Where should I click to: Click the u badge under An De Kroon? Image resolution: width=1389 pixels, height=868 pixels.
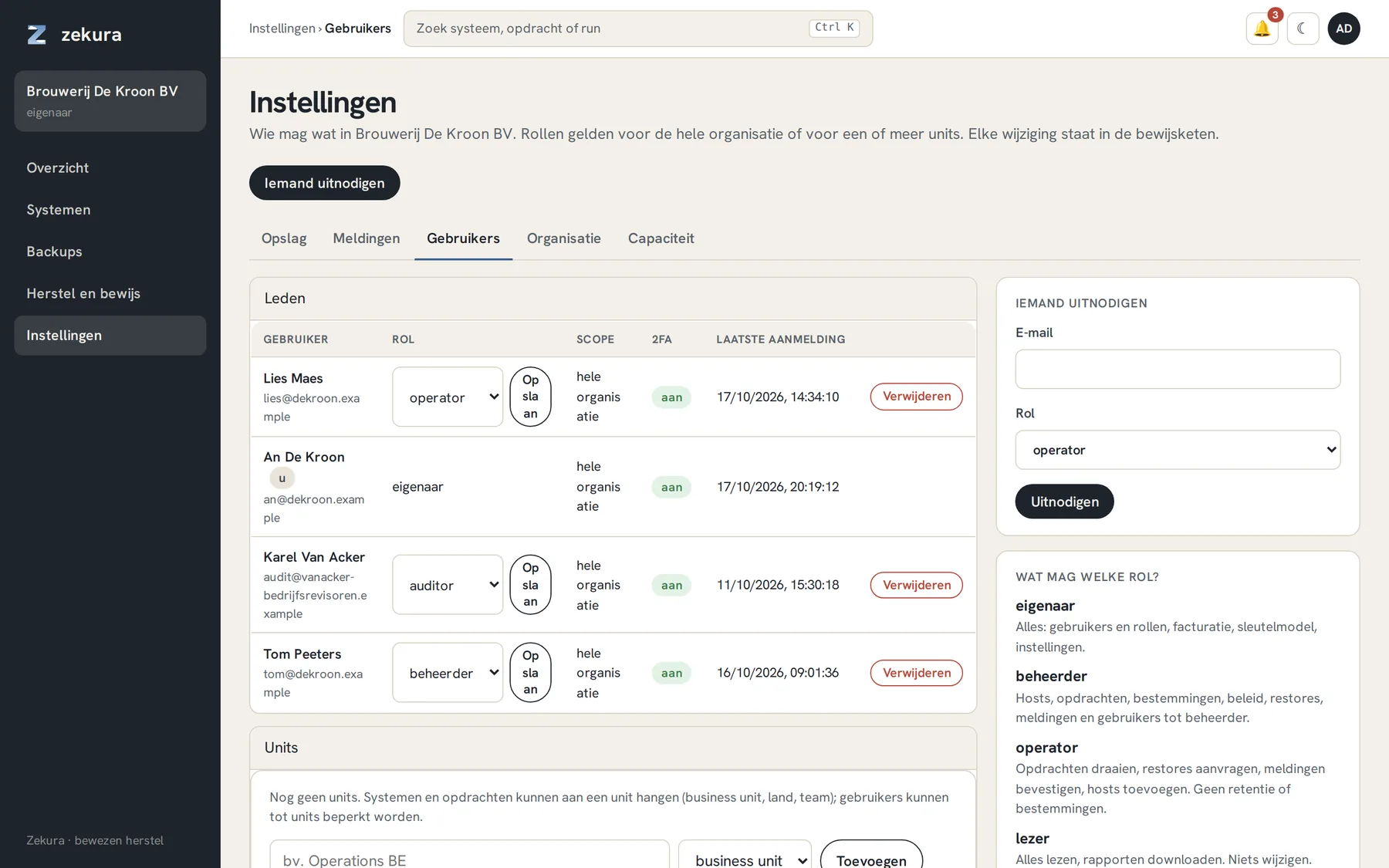click(282, 478)
